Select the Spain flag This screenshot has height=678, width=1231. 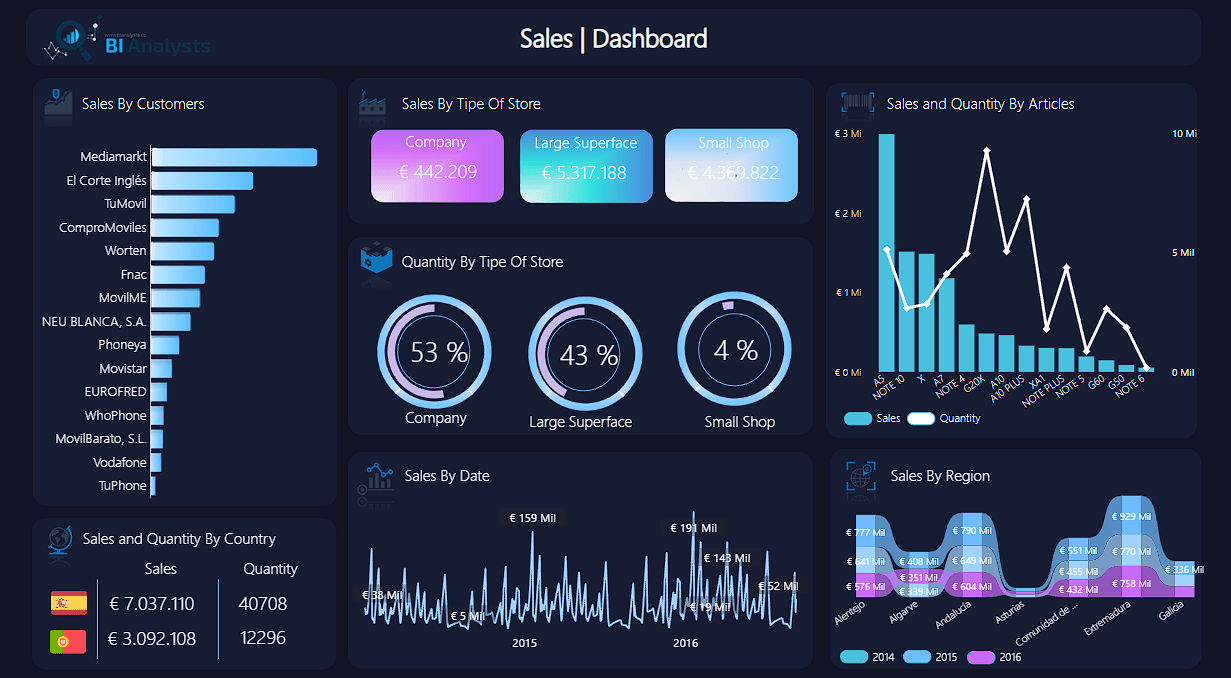[x=69, y=603]
